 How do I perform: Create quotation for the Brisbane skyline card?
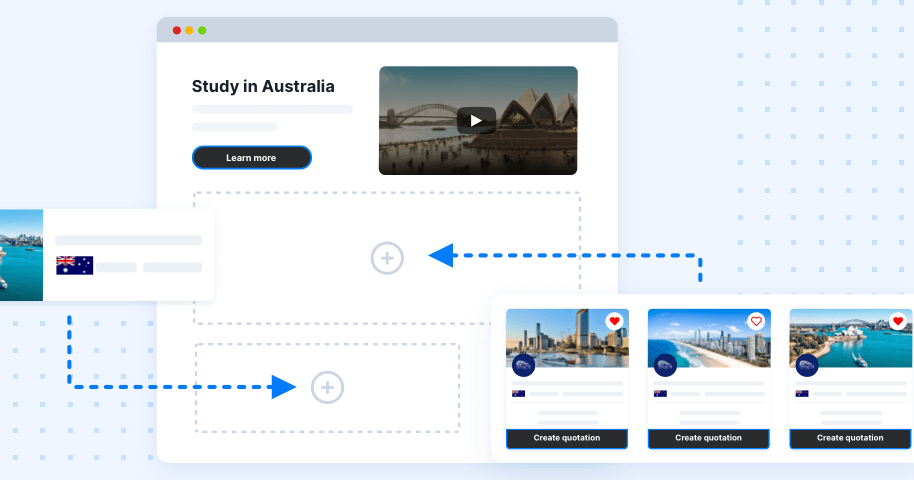point(567,438)
